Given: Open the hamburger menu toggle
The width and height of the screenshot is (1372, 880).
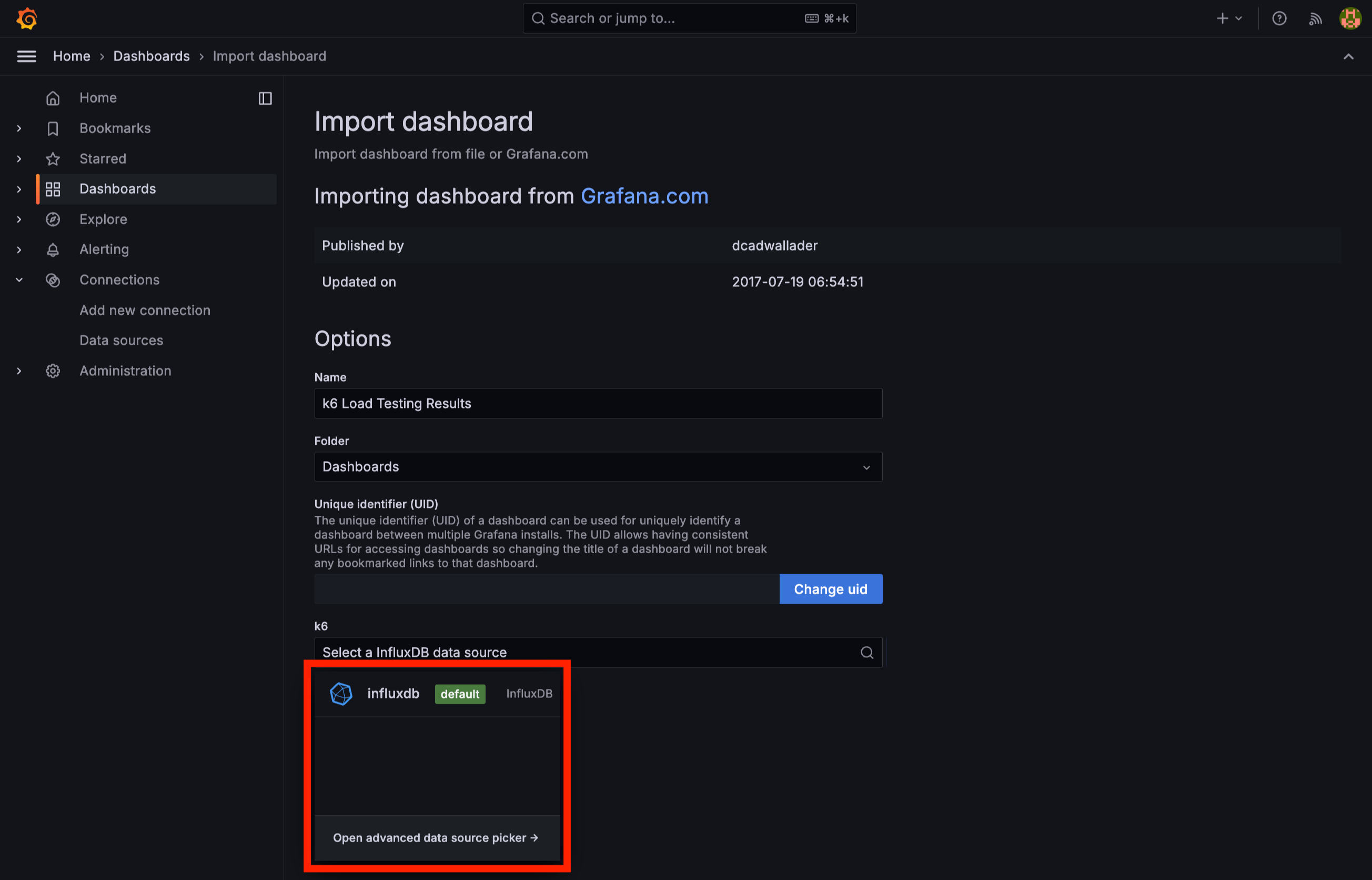Looking at the screenshot, I should 26,56.
